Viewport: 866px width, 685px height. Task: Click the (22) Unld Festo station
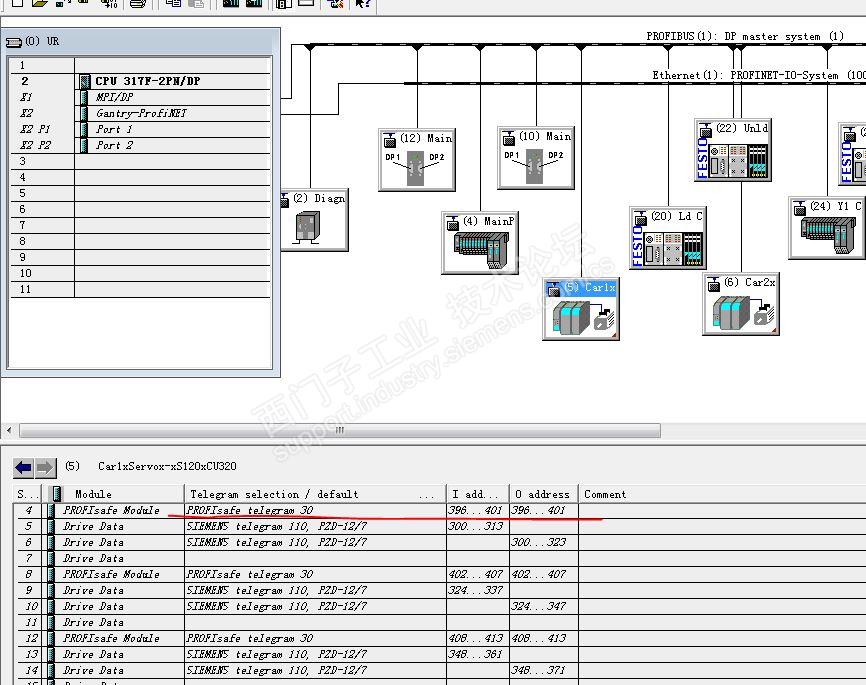click(x=733, y=151)
